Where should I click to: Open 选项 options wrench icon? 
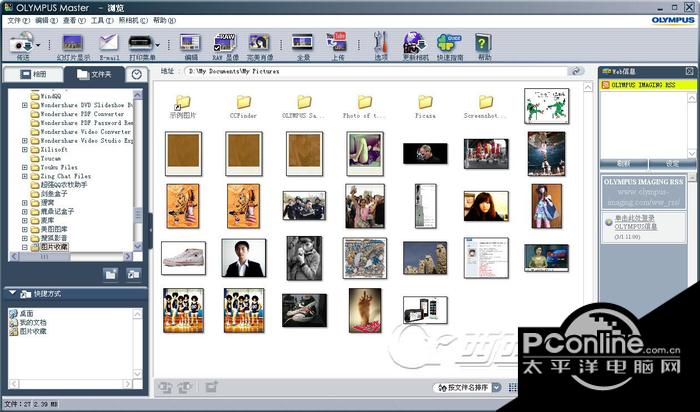coord(380,43)
